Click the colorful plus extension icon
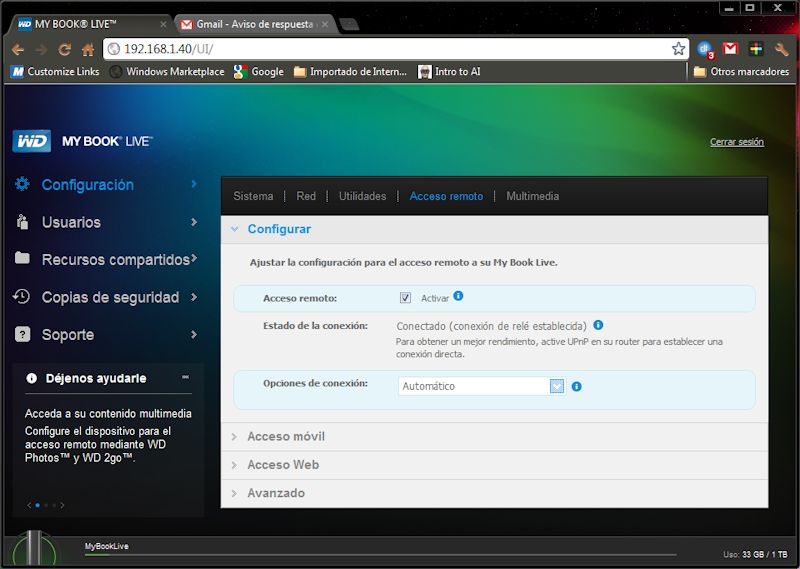Viewport: 800px width, 569px height. 756,49
